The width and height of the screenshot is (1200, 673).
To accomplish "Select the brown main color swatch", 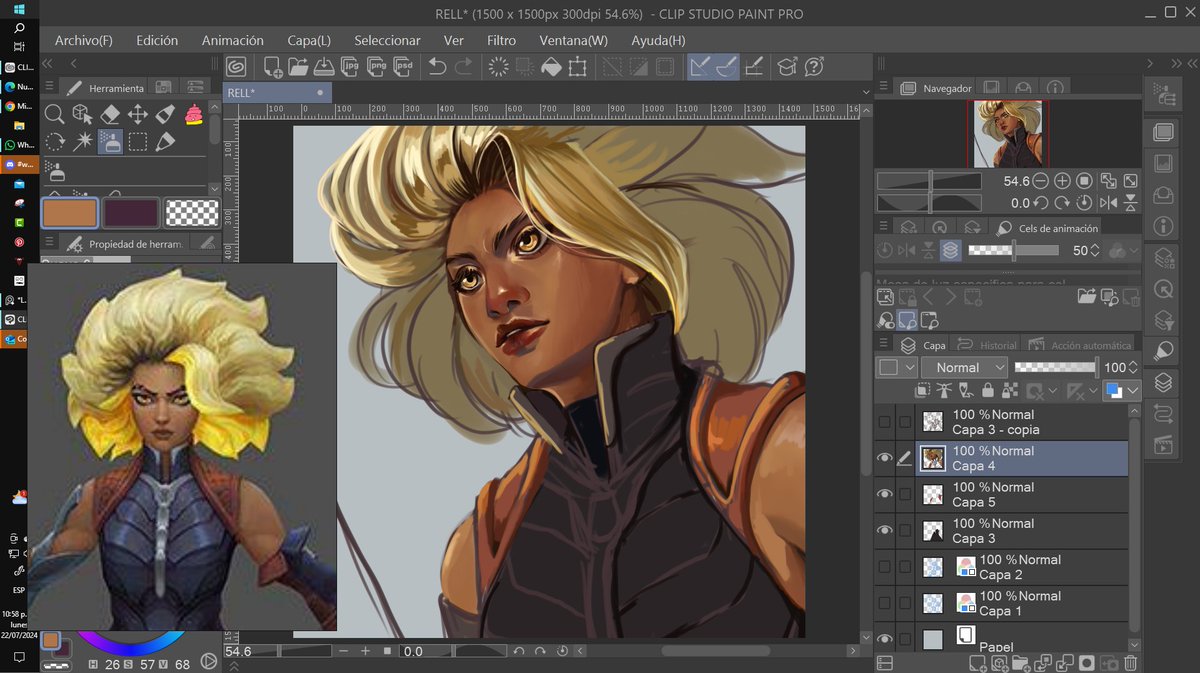I will (70, 213).
